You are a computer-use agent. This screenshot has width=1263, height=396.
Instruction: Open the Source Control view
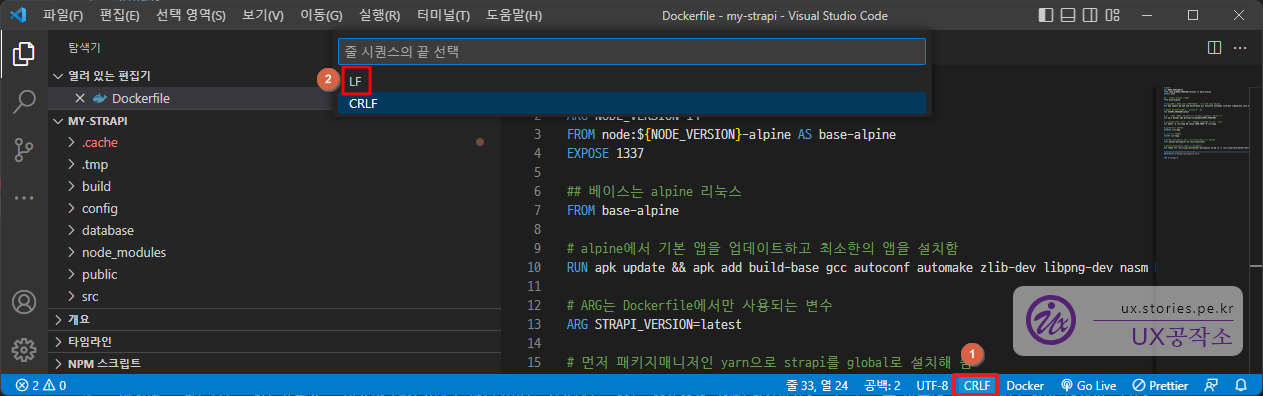24,150
